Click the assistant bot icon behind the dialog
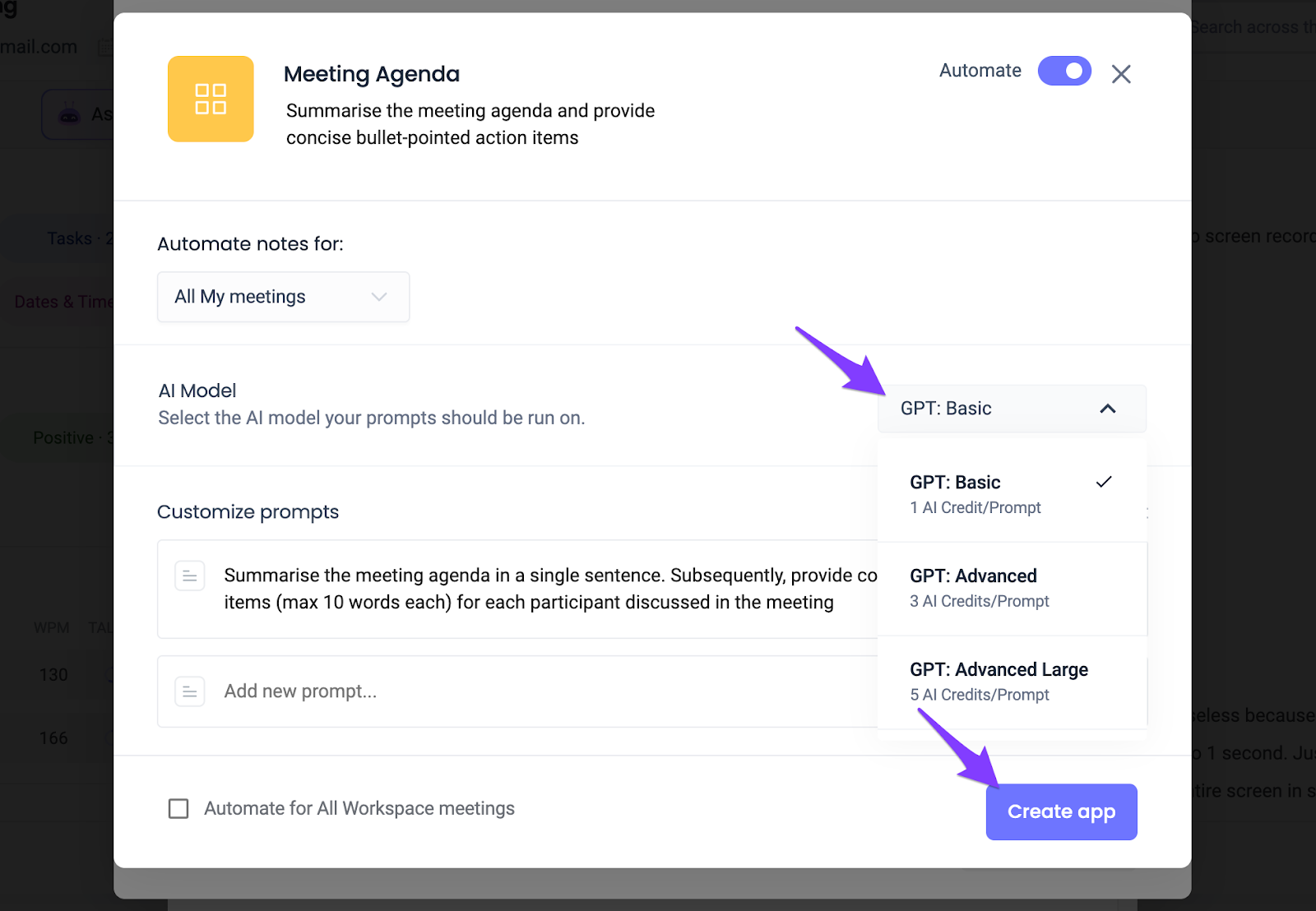The width and height of the screenshot is (1316, 911). 70,115
